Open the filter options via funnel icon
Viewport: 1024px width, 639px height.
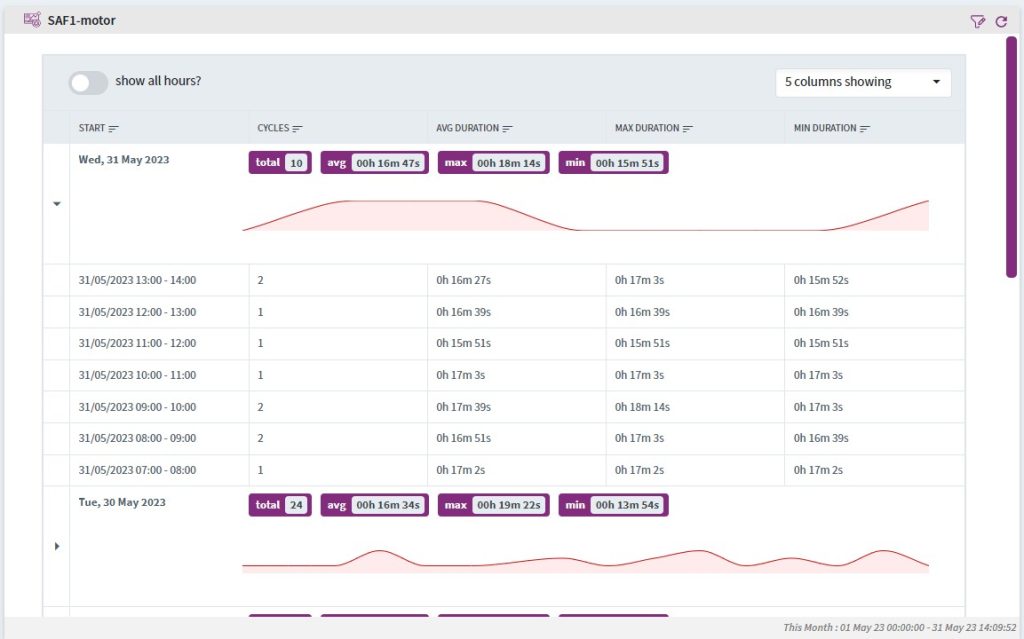coord(977,20)
